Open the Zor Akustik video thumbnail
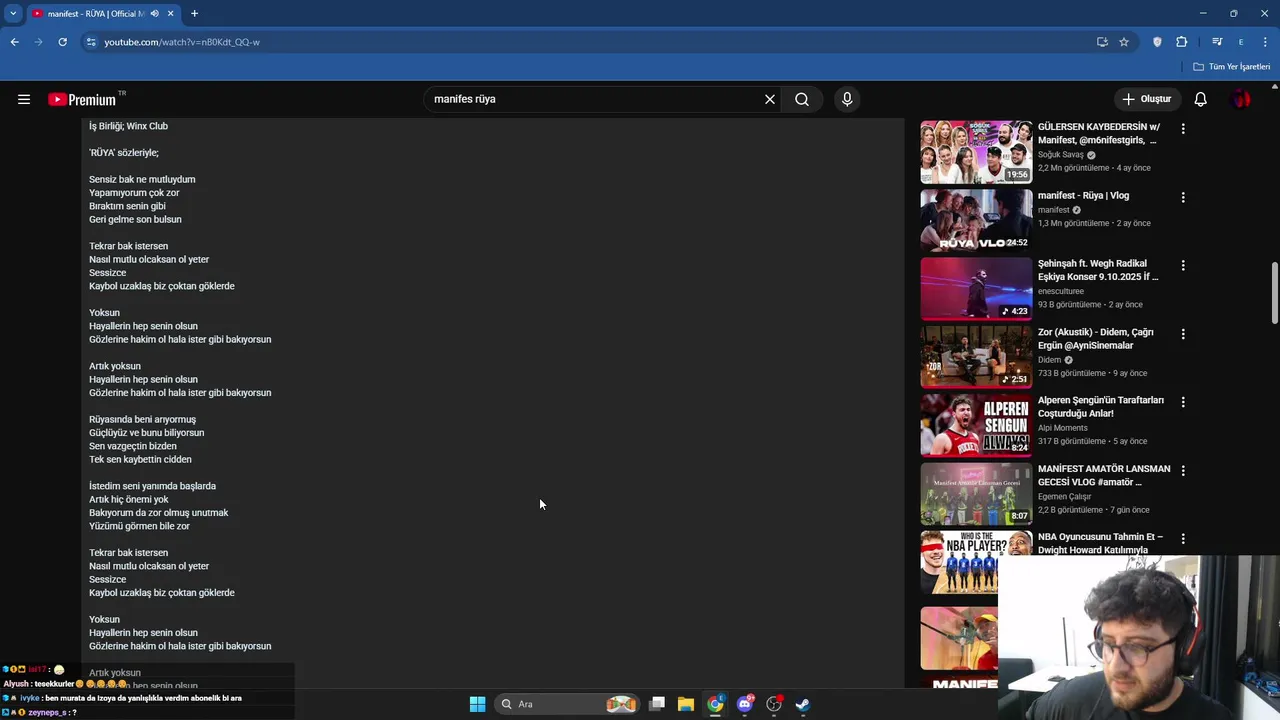Image resolution: width=1280 pixels, height=720 pixels. 976,357
